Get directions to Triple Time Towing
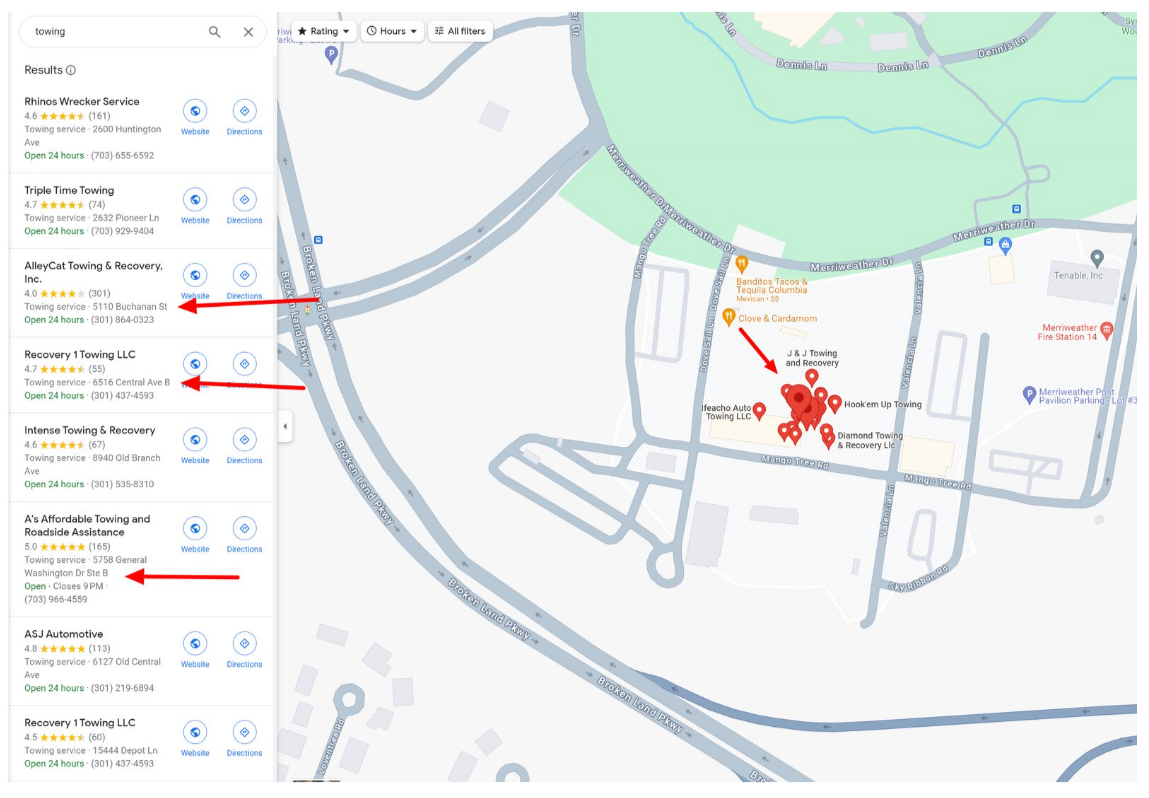This screenshot has height=798, width=1149. point(244,199)
